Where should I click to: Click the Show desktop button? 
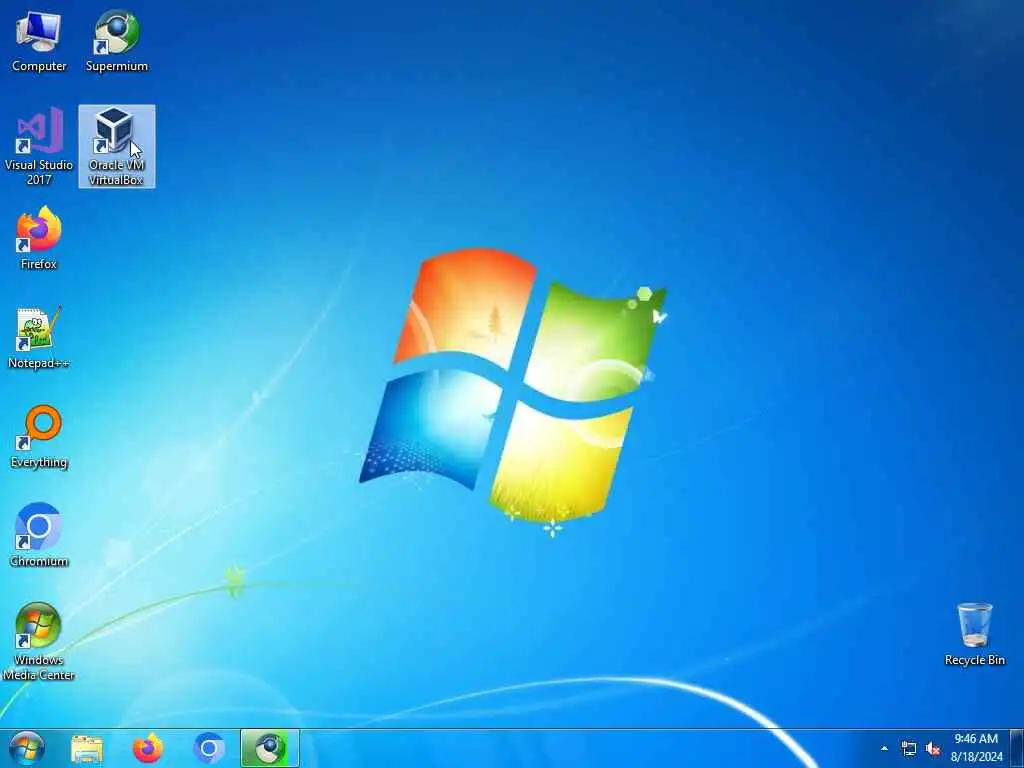point(1017,749)
